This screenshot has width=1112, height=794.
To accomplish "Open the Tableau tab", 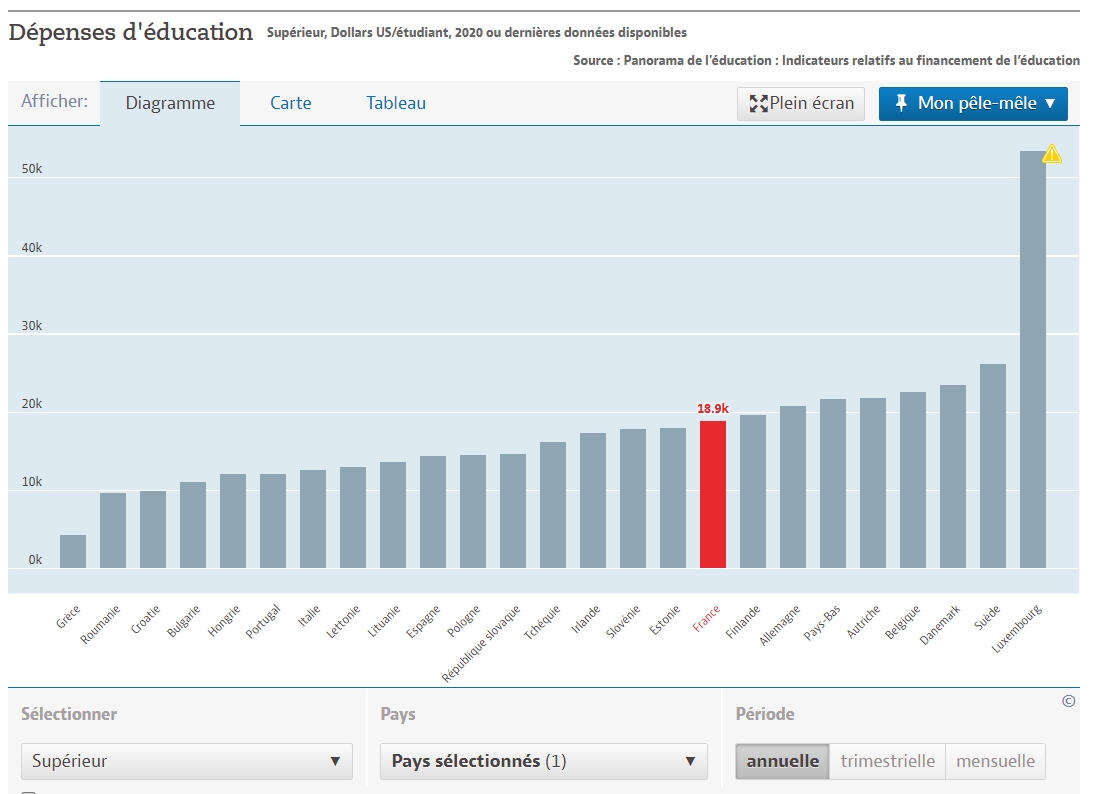I will coord(396,103).
